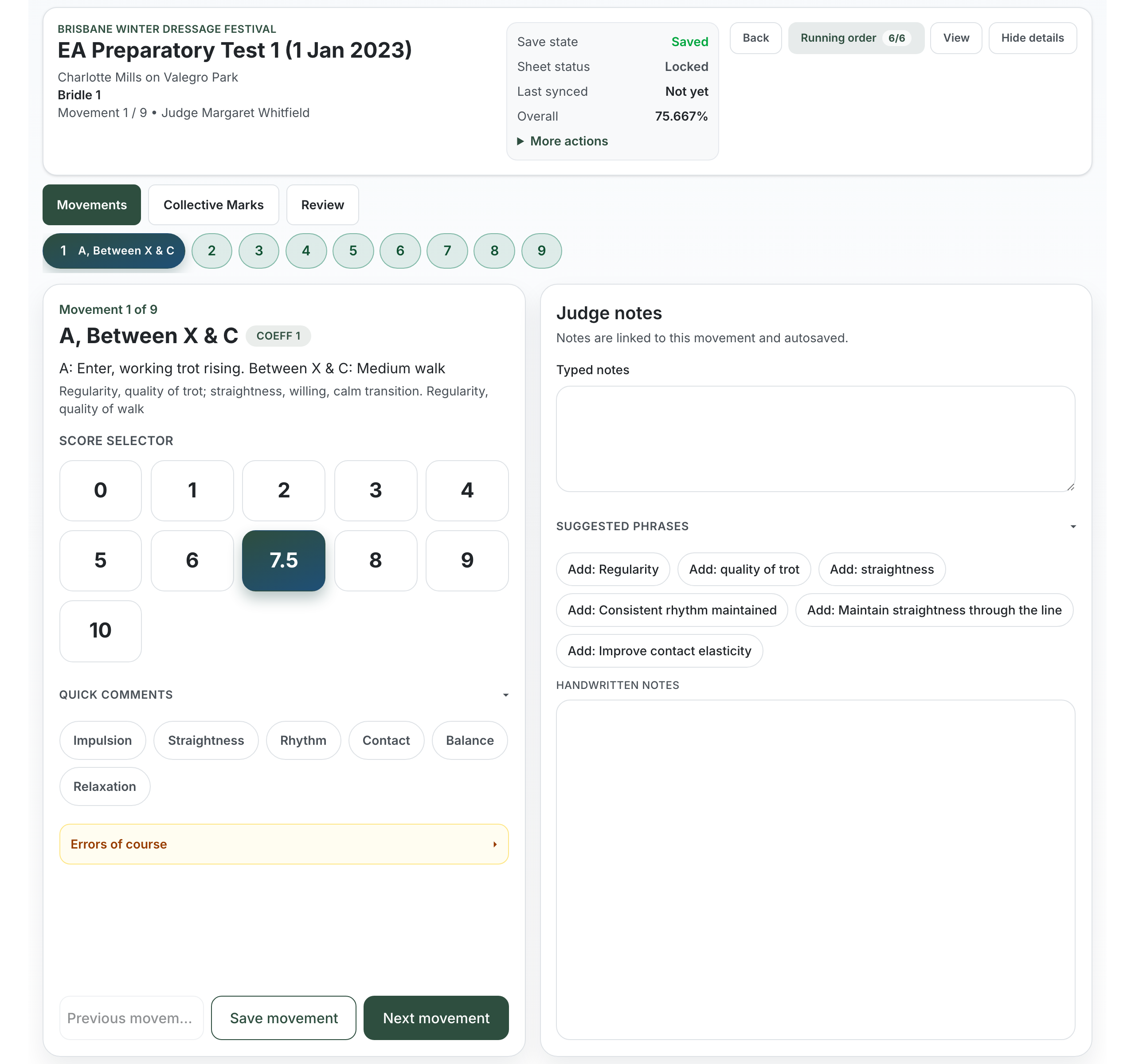
Task: Toggle the Straightness quick comment
Action: [x=206, y=740]
